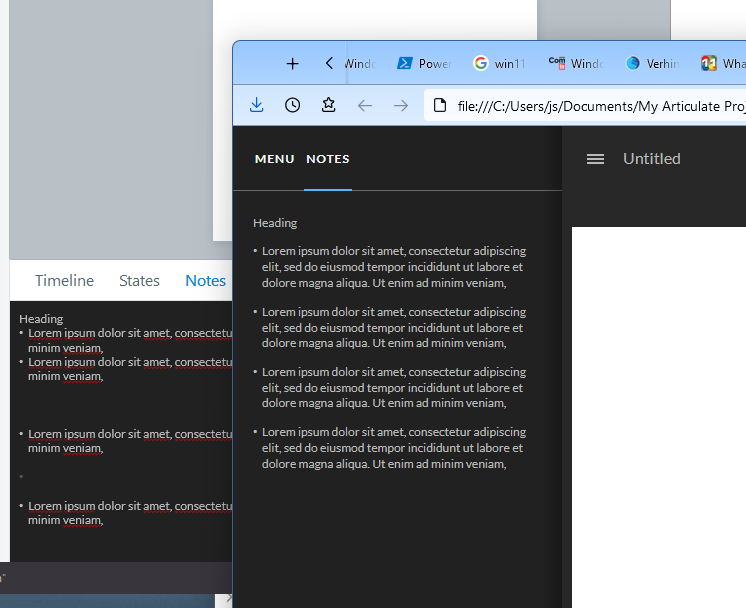Click the white slide area in player

tap(658, 417)
